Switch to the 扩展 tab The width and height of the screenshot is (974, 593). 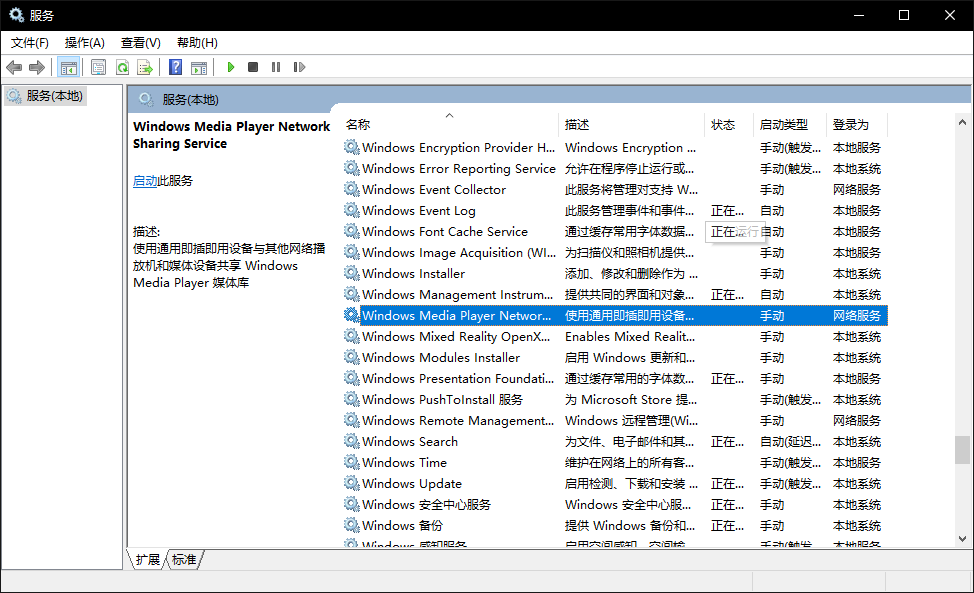pyautogui.click(x=147, y=559)
